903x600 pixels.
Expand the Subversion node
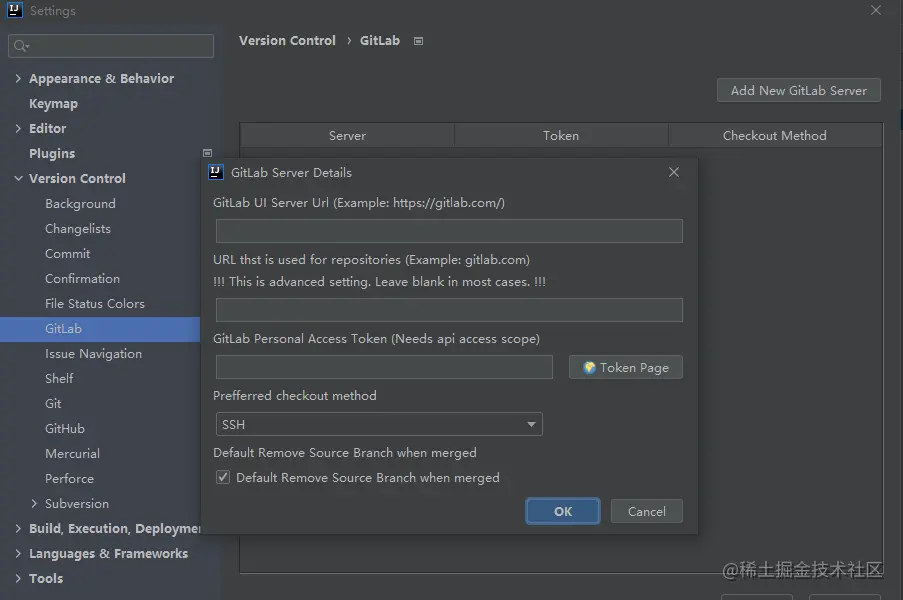pyautogui.click(x=34, y=503)
